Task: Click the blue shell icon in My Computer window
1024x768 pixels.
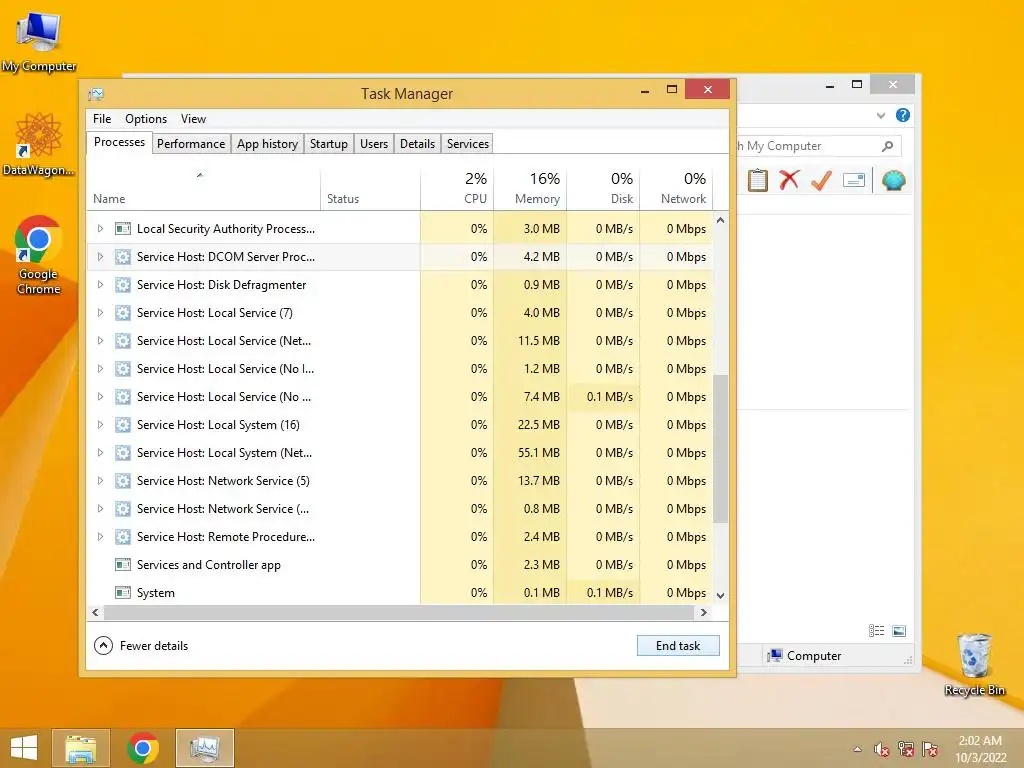Action: pyautogui.click(x=893, y=180)
